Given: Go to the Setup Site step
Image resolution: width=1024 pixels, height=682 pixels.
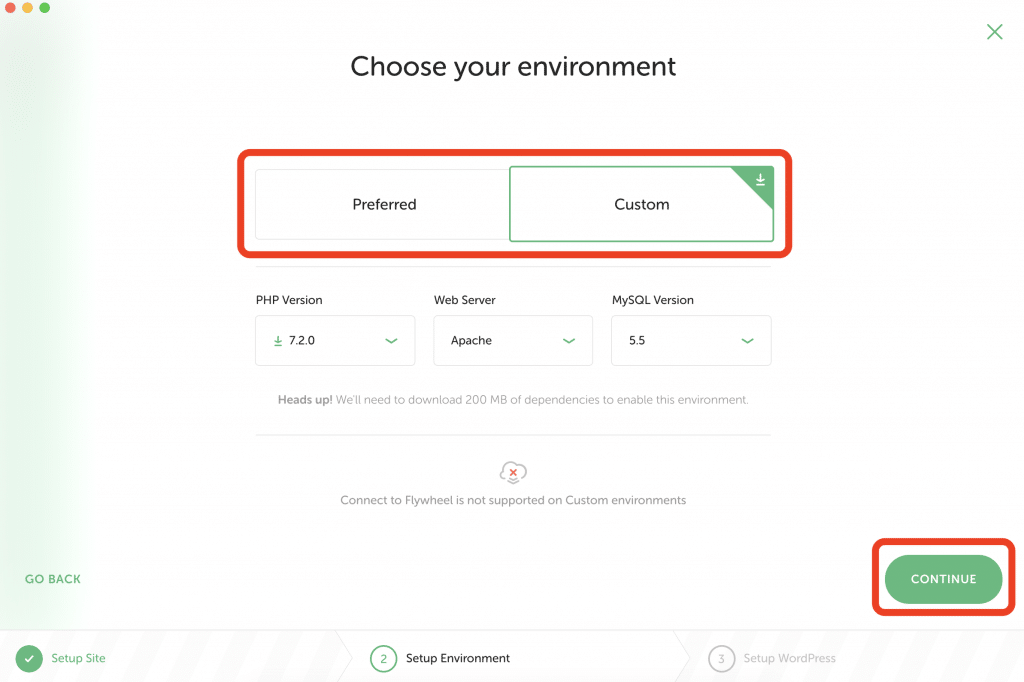Looking at the screenshot, I should coord(78,658).
